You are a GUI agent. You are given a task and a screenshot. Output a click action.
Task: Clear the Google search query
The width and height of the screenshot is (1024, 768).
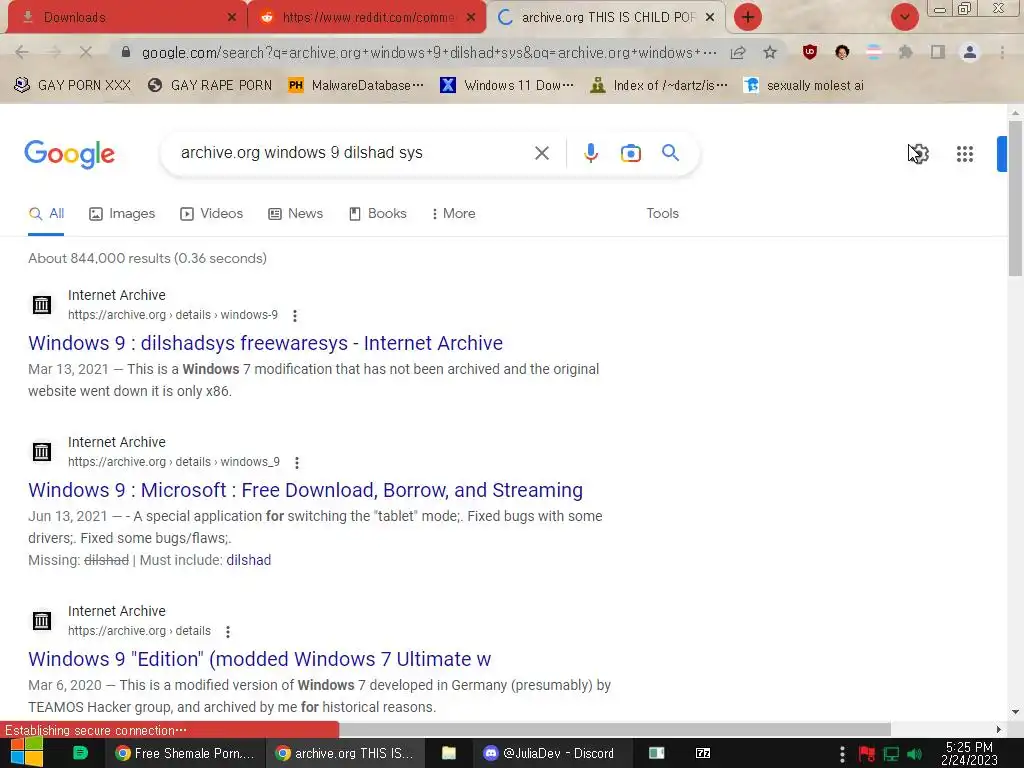coord(541,153)
